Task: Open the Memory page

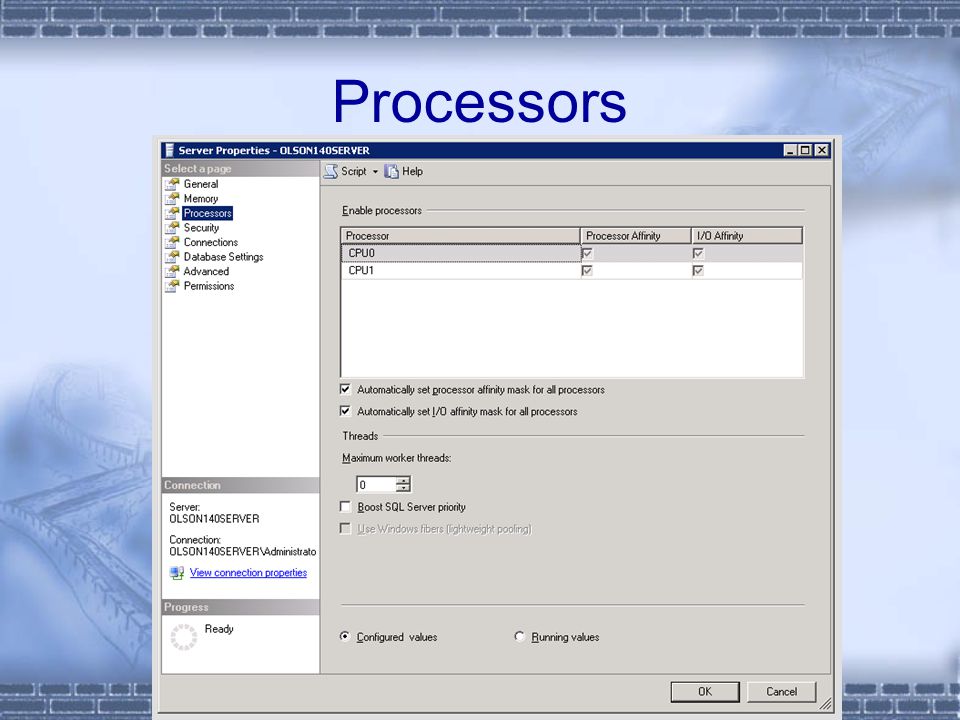Action: (x=201, y=198)
